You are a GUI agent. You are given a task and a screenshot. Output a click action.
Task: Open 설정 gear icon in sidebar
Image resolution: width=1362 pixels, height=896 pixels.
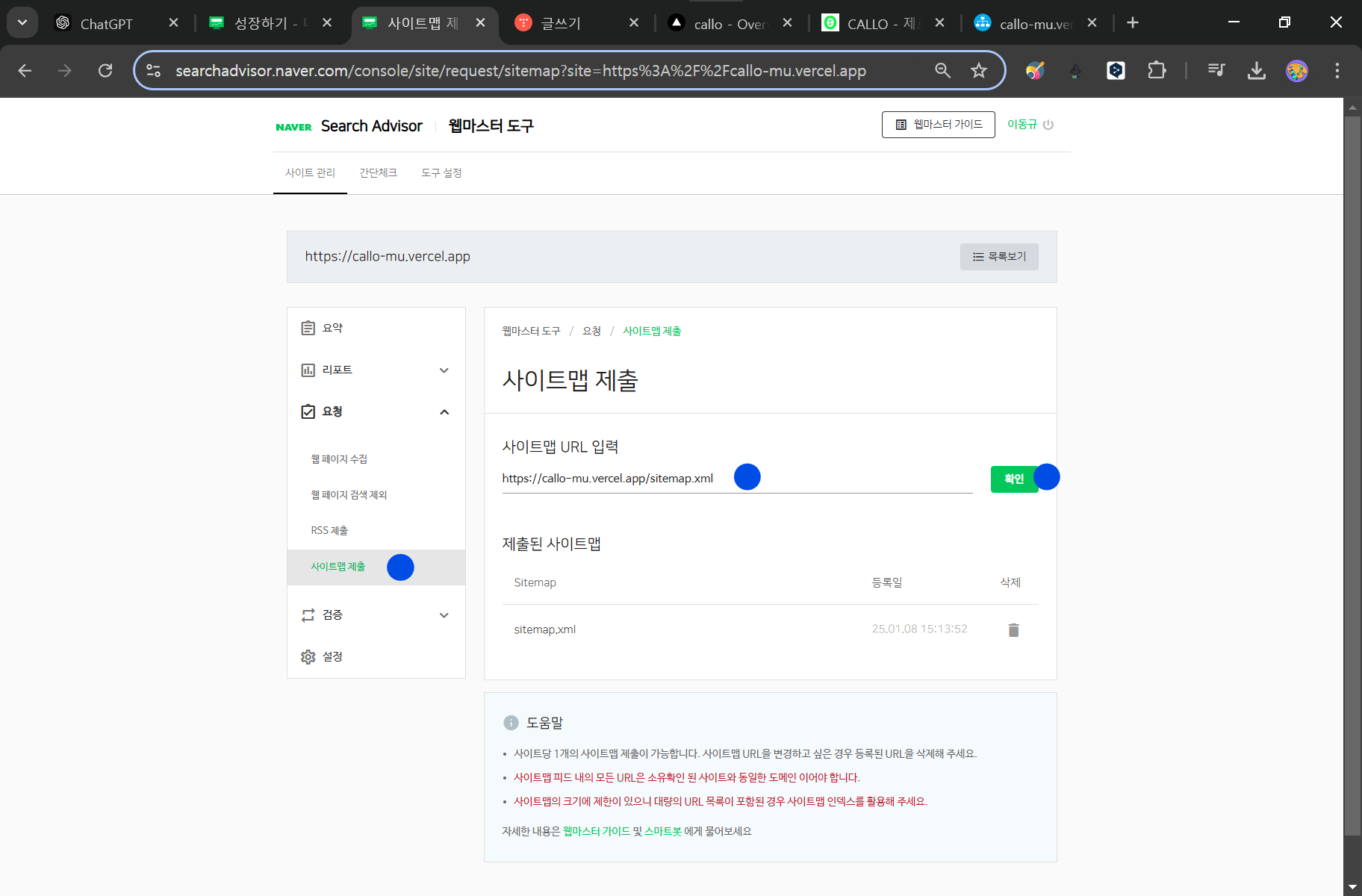tap(308, 656)
